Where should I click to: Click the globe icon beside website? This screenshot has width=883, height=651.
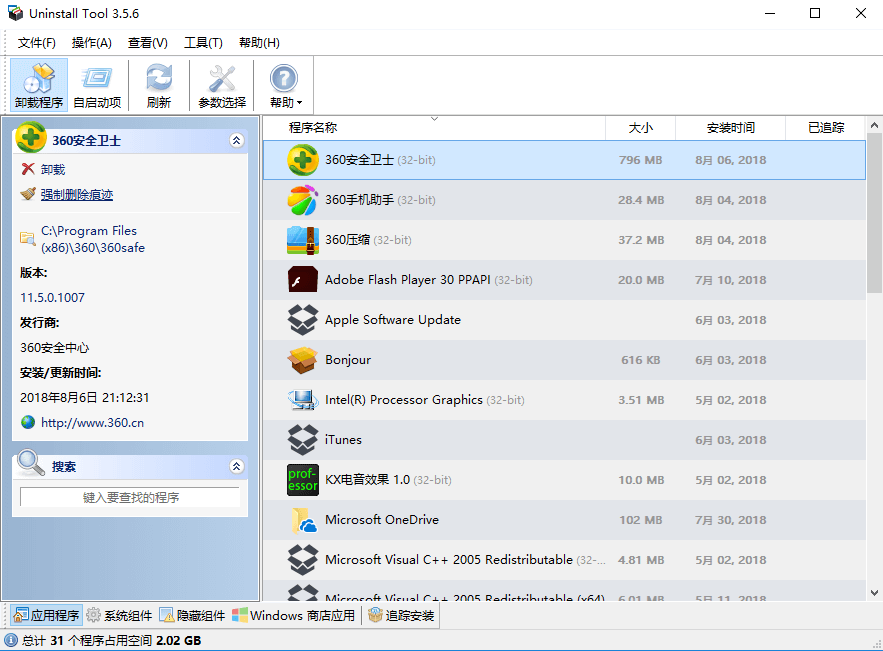pos(28,422)
